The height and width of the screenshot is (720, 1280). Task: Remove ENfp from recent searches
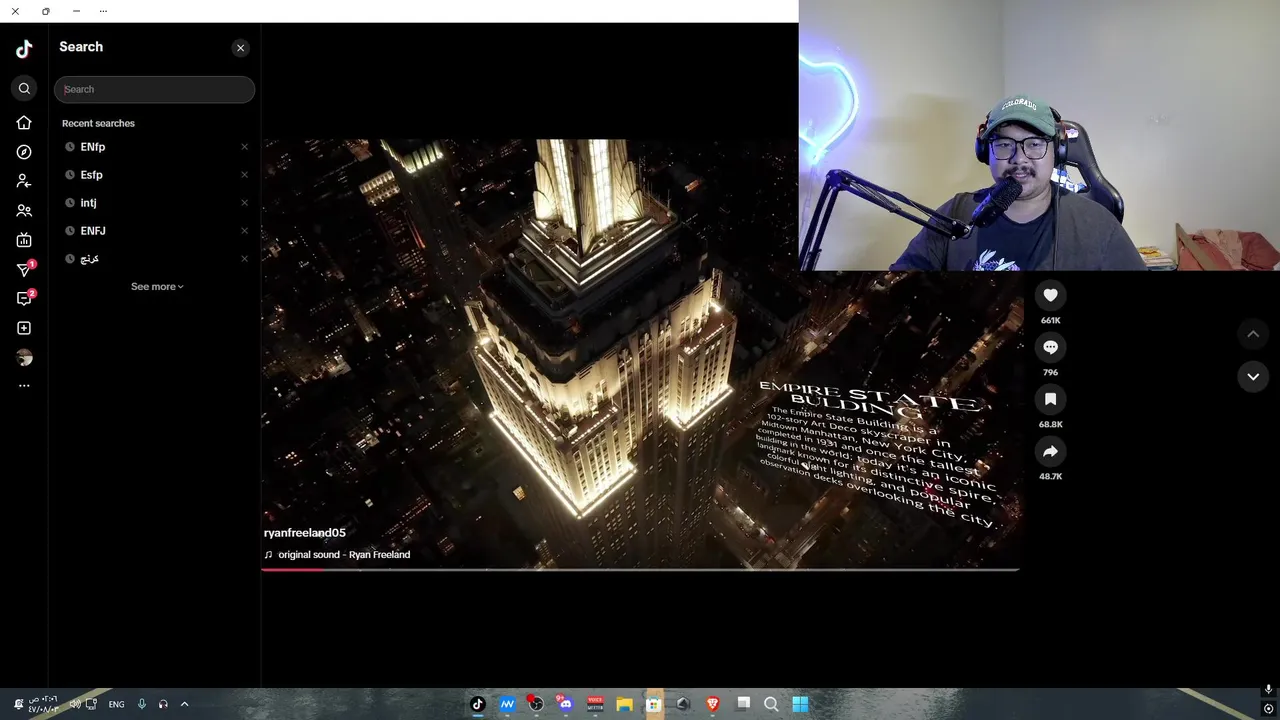244,147
